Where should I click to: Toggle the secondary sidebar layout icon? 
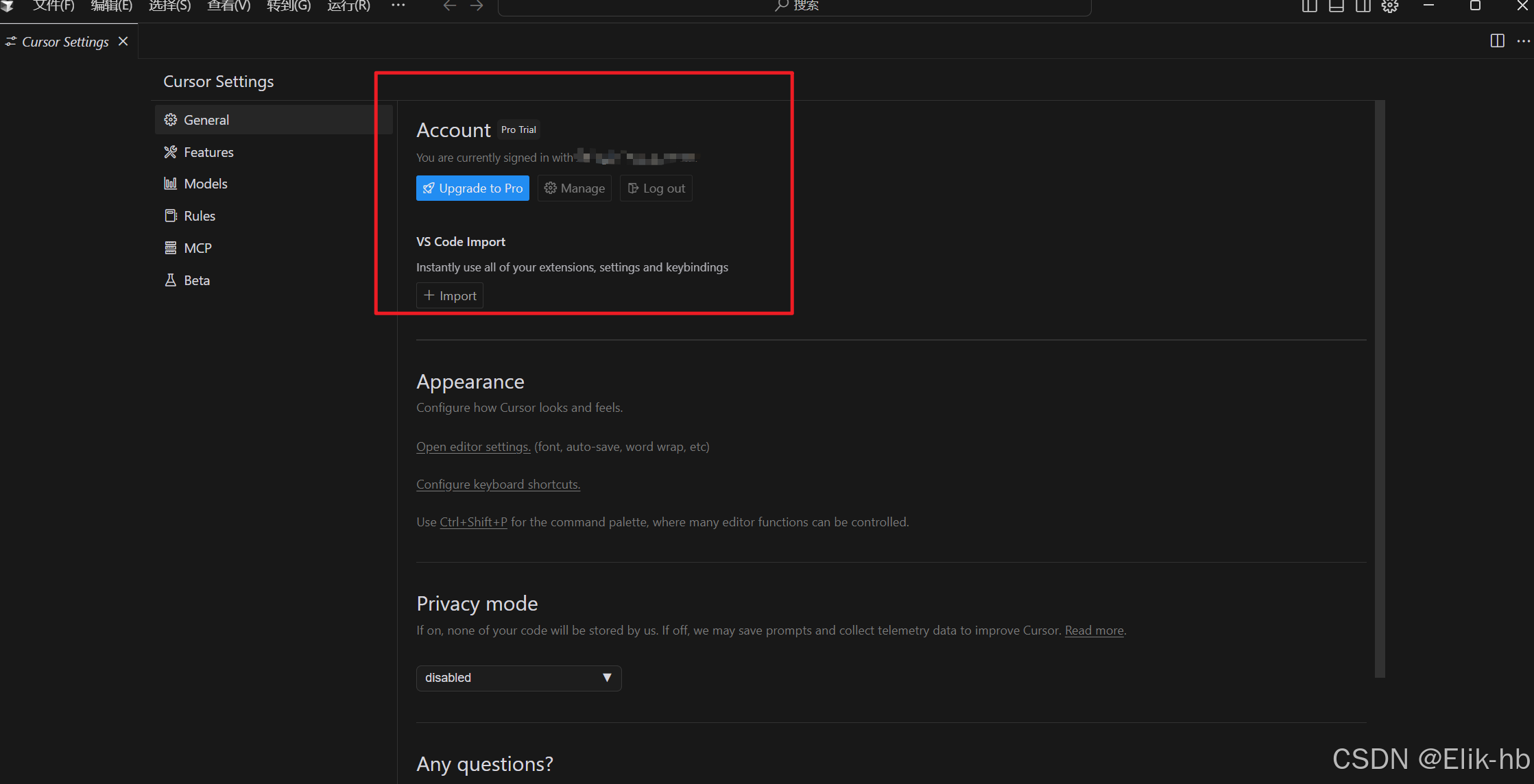[x=1363, y=6]
